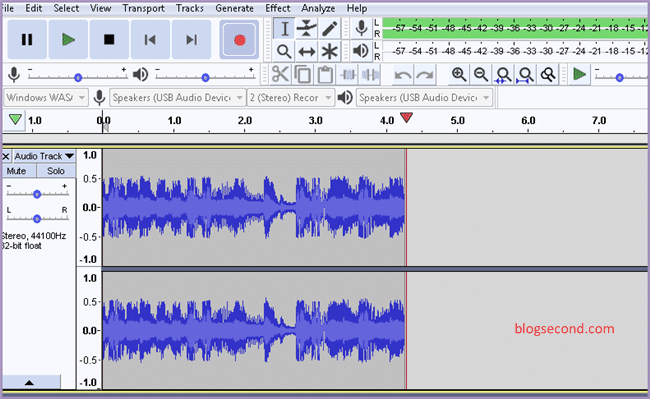
Task: Click the recording meter microphone icon
Action: point(361,28)
